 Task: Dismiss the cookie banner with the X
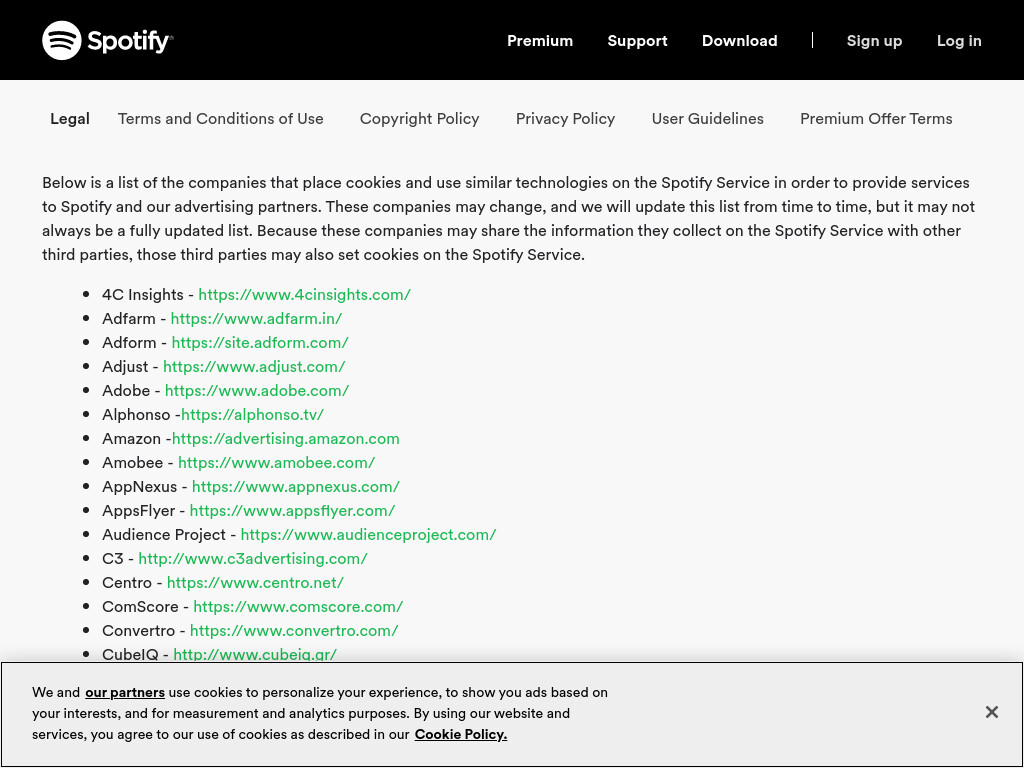pyautogui.click(x=991, y=712)
